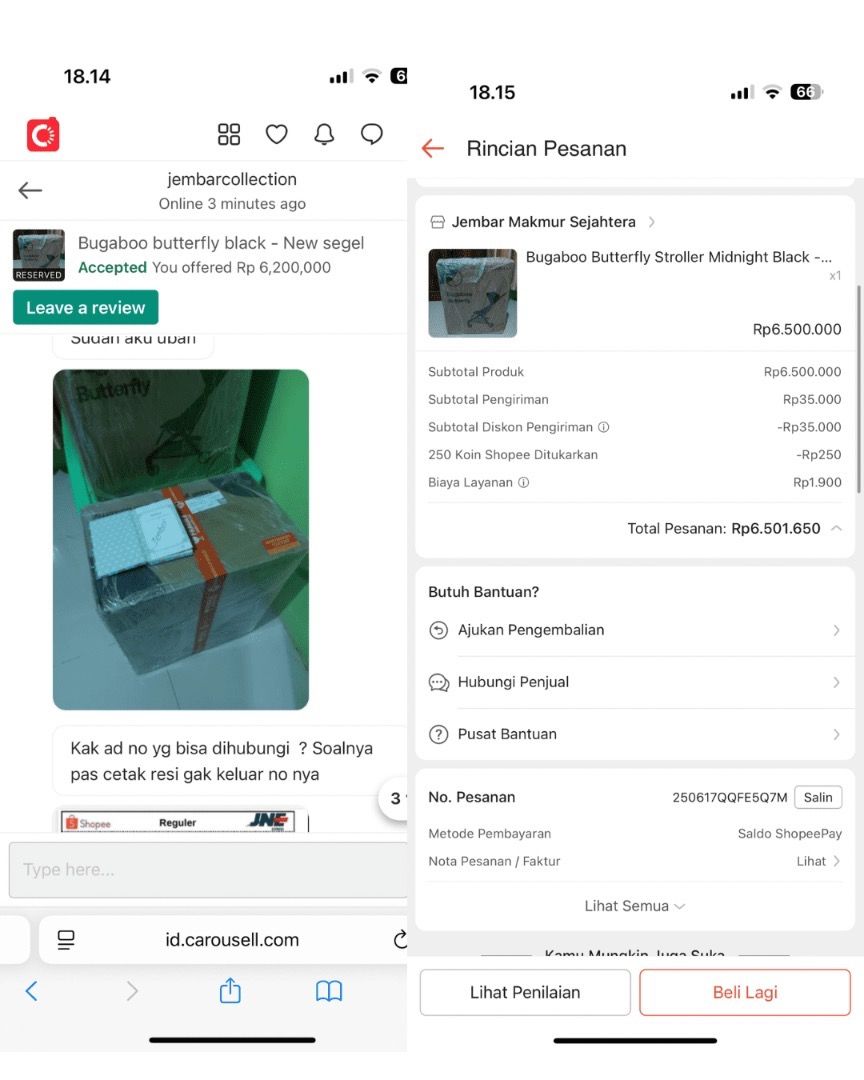This screenshot has width=864, height=1080.
Task: Go back from jembarcollection chat
Action: (30, 190)
